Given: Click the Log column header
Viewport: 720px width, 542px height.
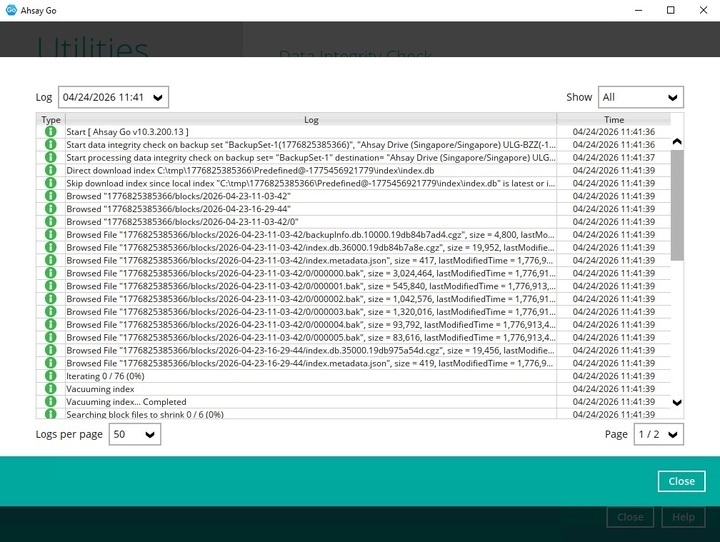Looking at the screenshot, I should pyautogui.click(x=311, y=119).
